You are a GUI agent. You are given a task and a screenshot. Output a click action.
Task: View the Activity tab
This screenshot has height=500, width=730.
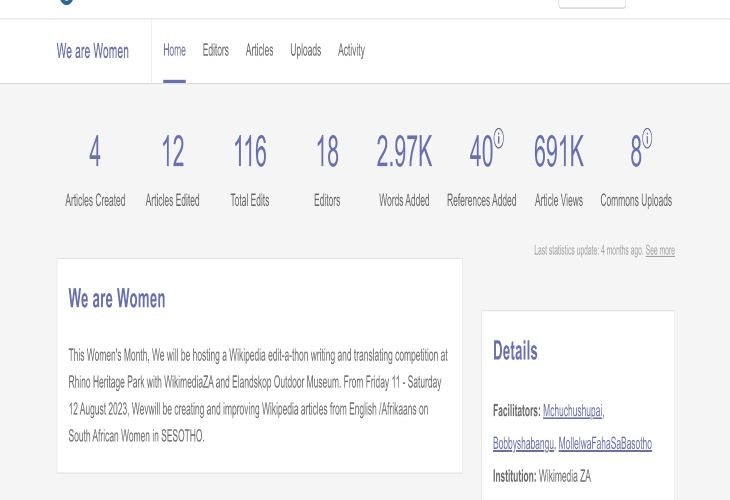pos(351,50)
